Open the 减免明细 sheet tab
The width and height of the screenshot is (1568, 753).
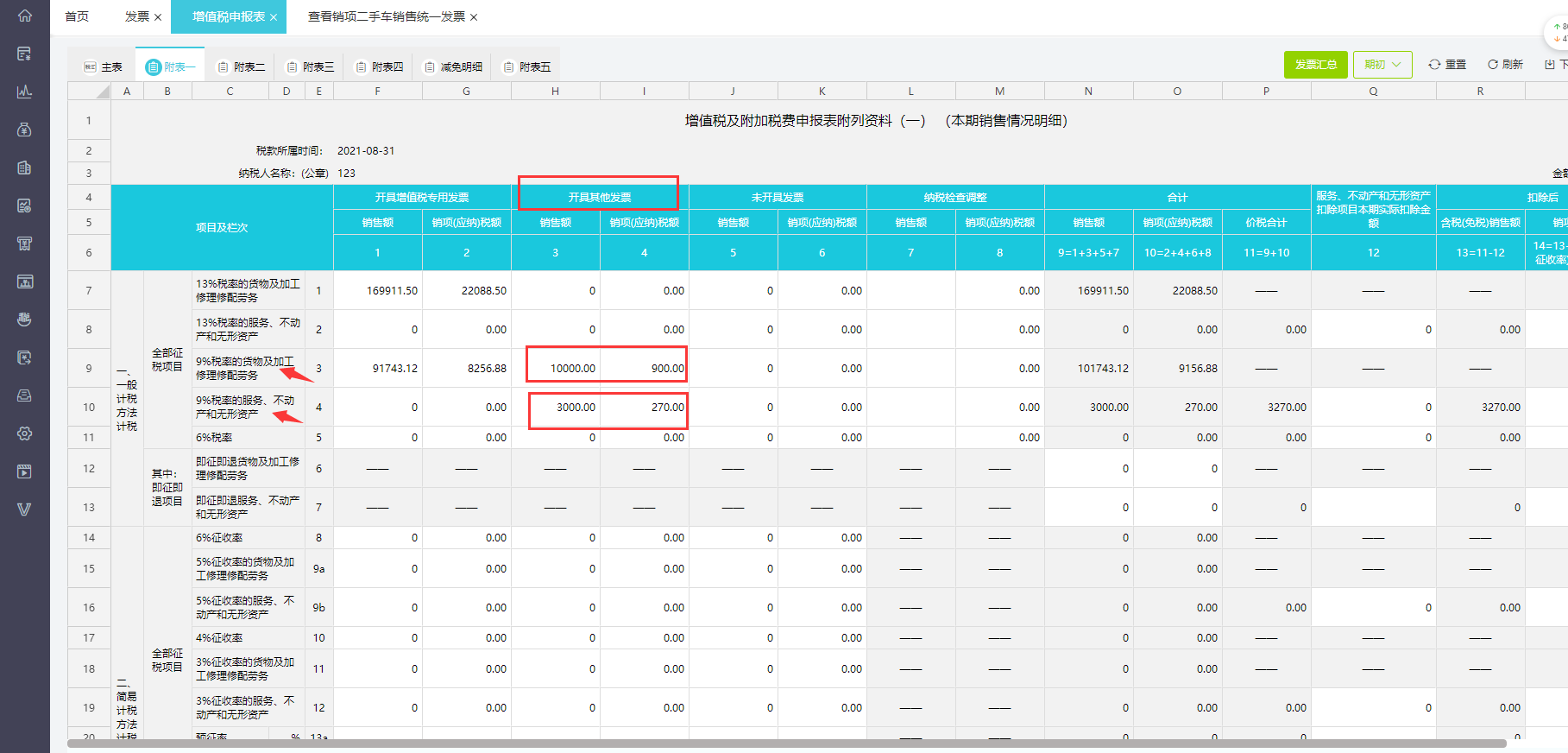point(453,66)
